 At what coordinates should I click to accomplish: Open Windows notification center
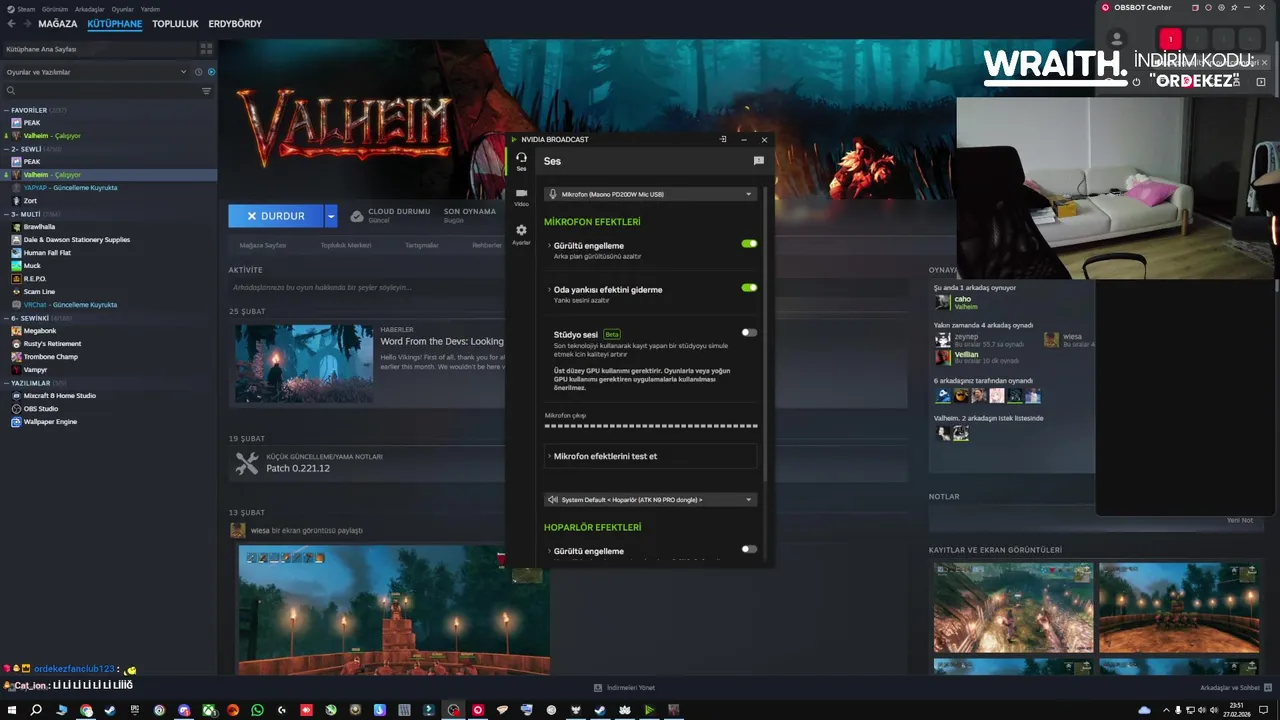click(x=1263, y=710)
